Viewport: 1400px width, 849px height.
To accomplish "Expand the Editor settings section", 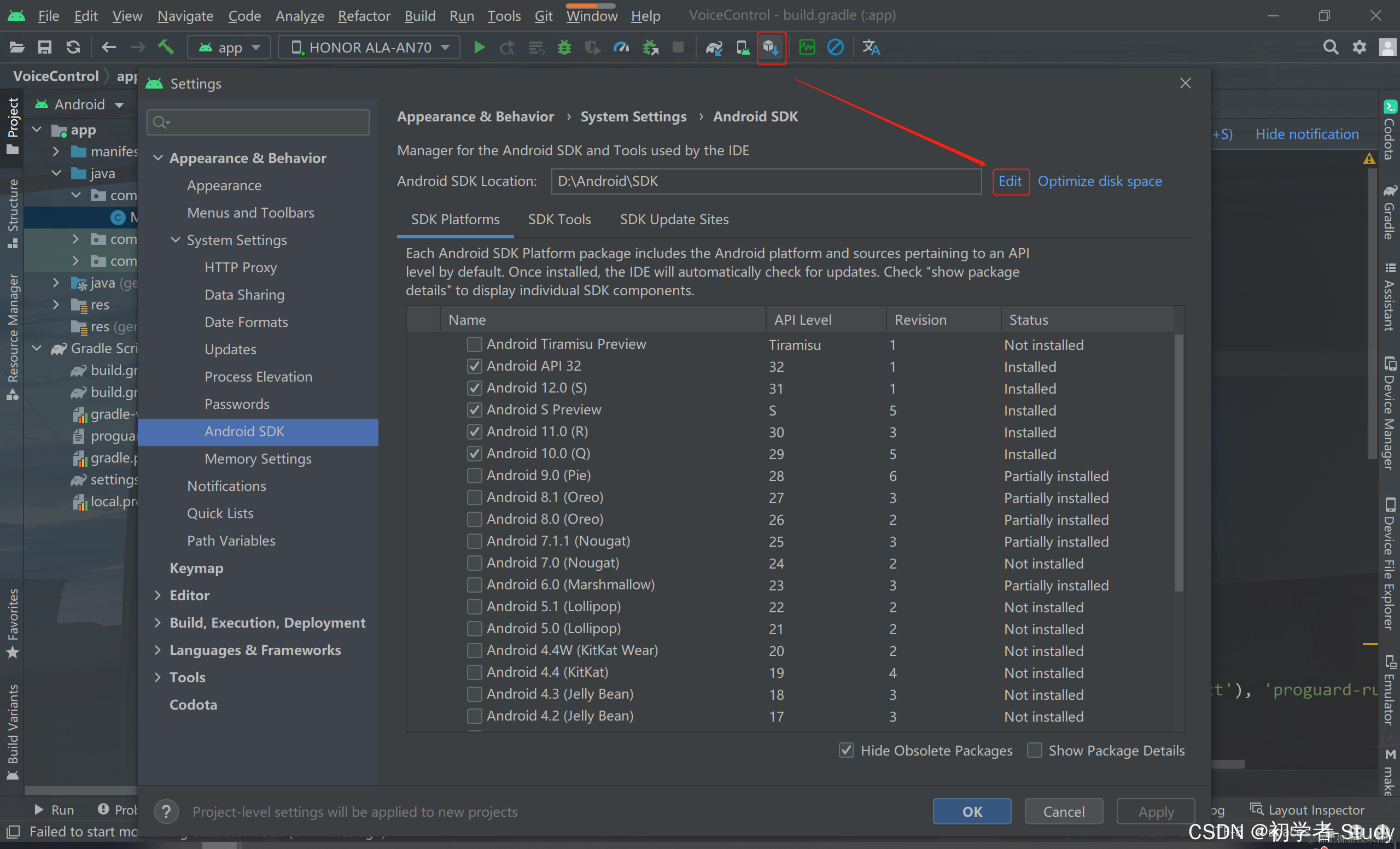I will 158,595.
